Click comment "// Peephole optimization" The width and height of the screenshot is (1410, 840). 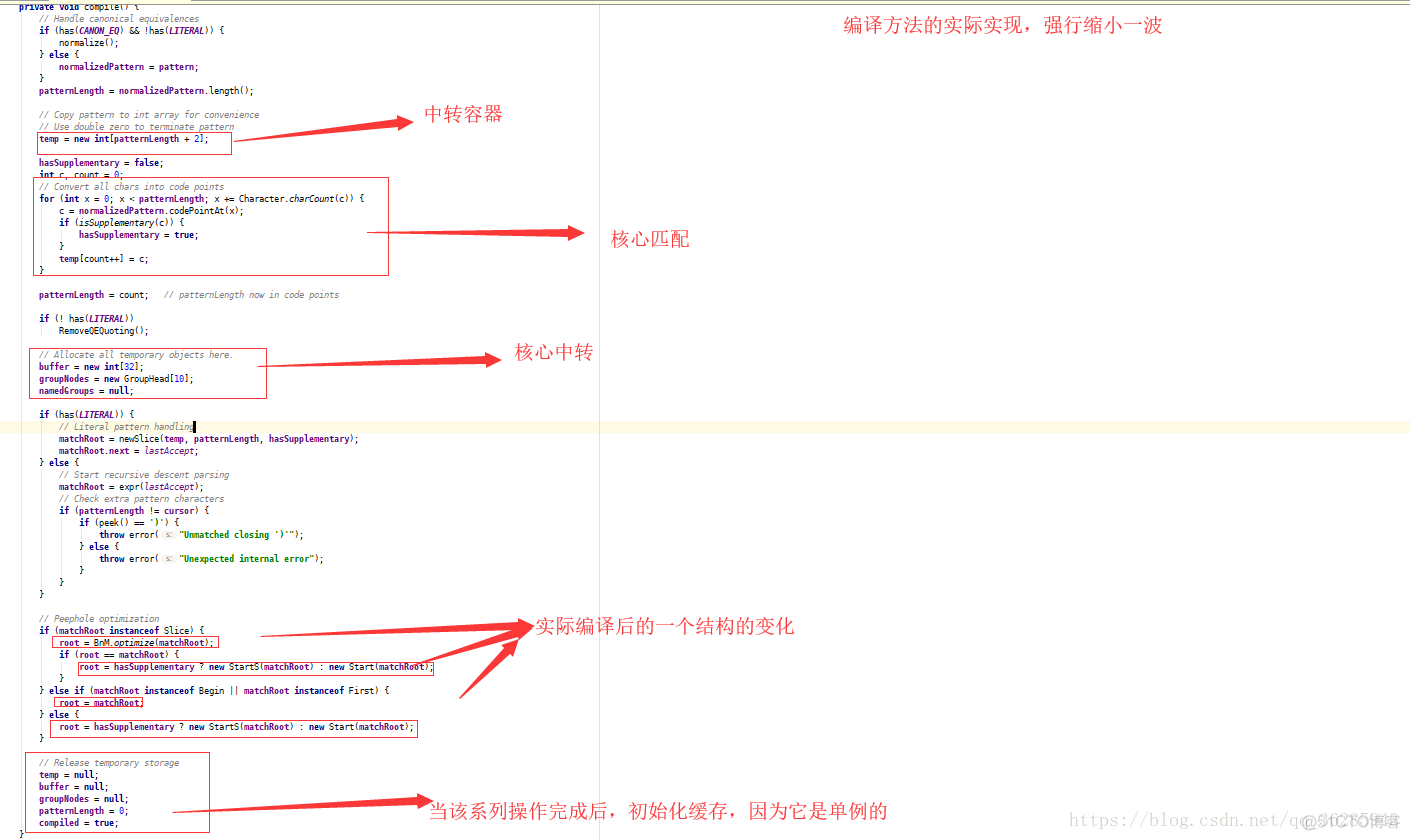tap(99, 619)
